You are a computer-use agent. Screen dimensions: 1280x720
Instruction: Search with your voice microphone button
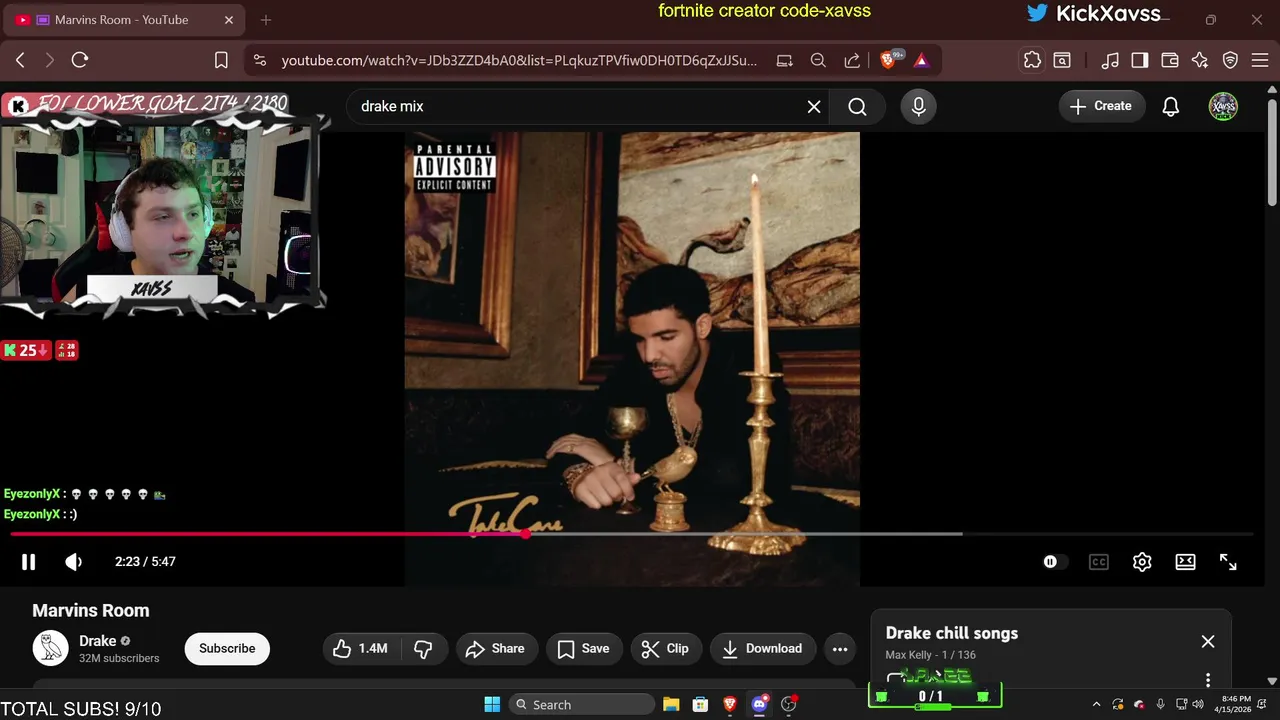(x=919, y=107)
